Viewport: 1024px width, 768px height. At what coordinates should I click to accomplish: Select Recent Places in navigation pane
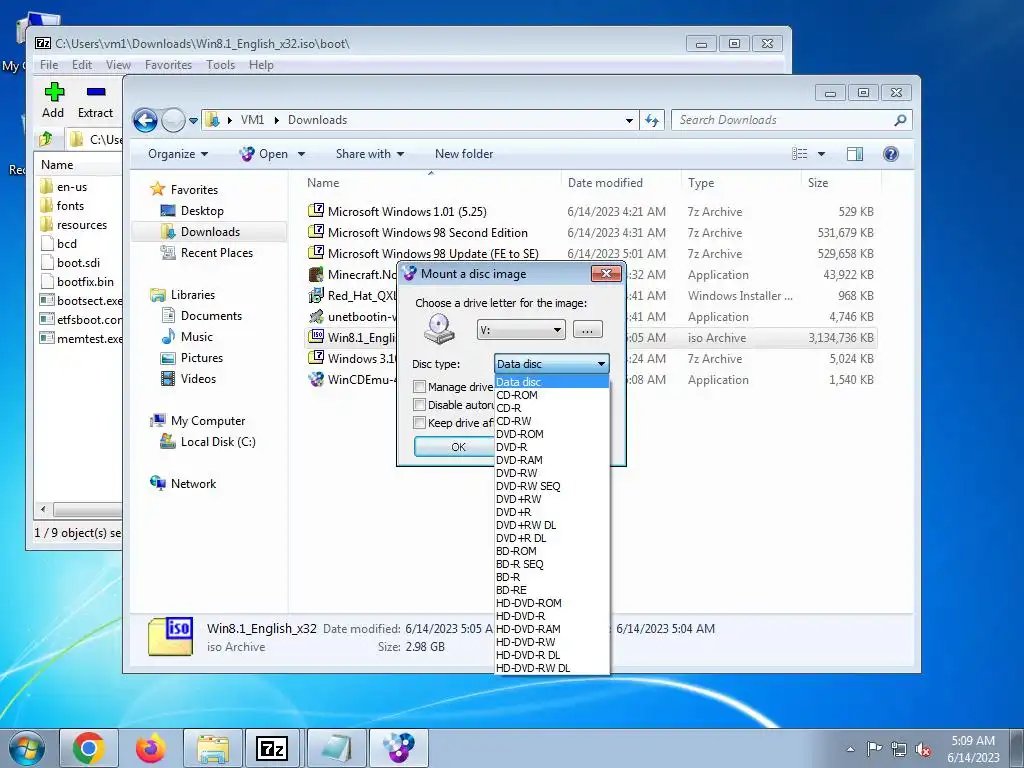(216, 253)
